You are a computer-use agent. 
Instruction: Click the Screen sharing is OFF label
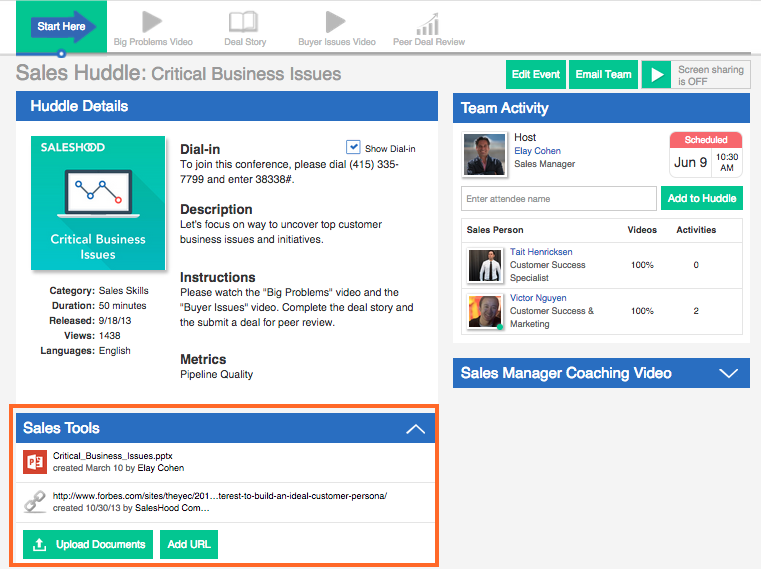pyautogui.click(x=711, y=75)
